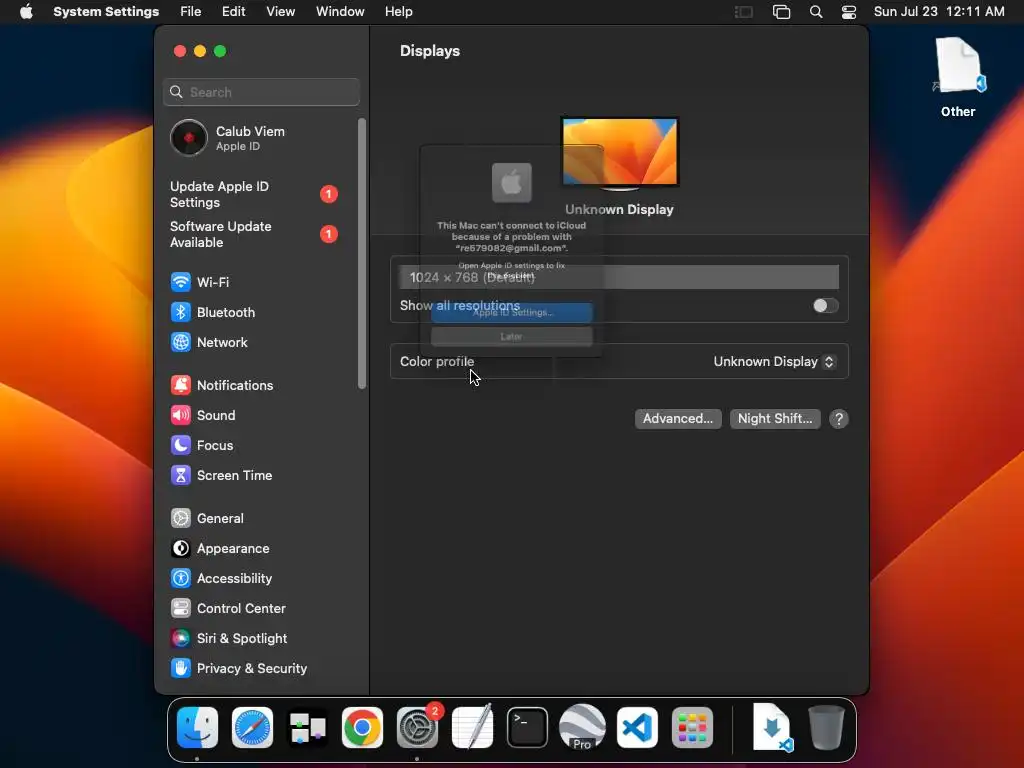
Task: Launch Visual Studio Code from Dock
Action: [637, 727]
